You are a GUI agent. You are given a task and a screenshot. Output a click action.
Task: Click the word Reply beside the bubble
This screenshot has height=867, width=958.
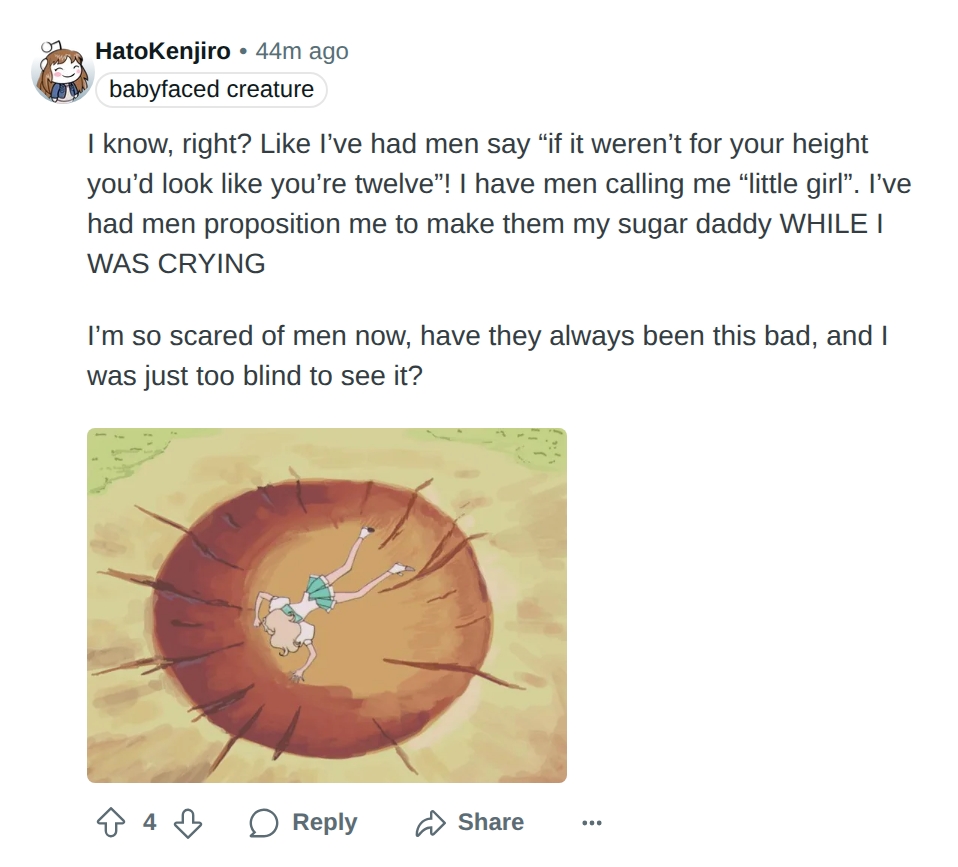(324, 822)
